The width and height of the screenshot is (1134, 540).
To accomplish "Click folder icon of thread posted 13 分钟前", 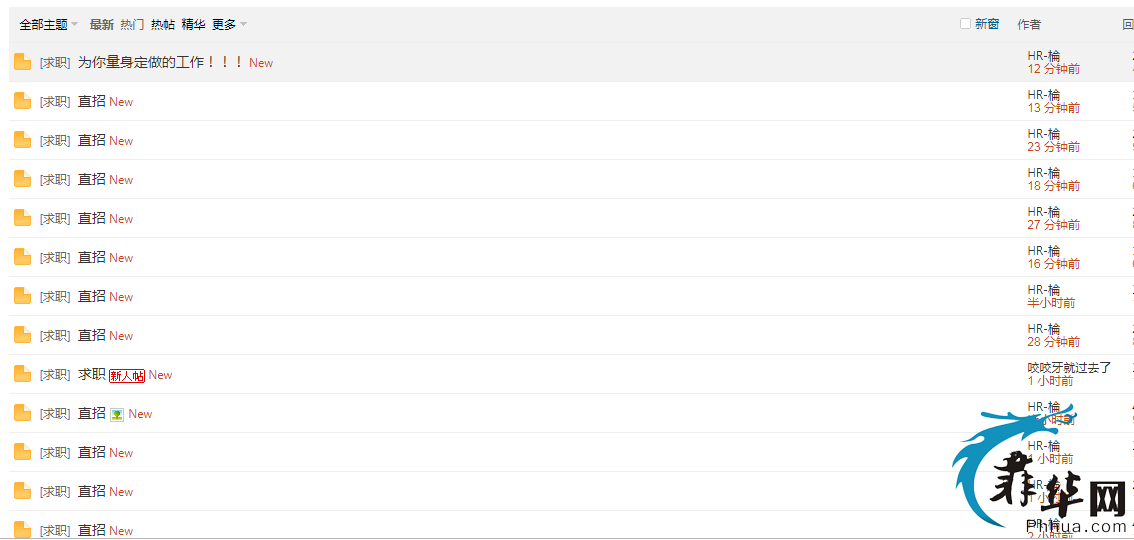I will (22, 101).
